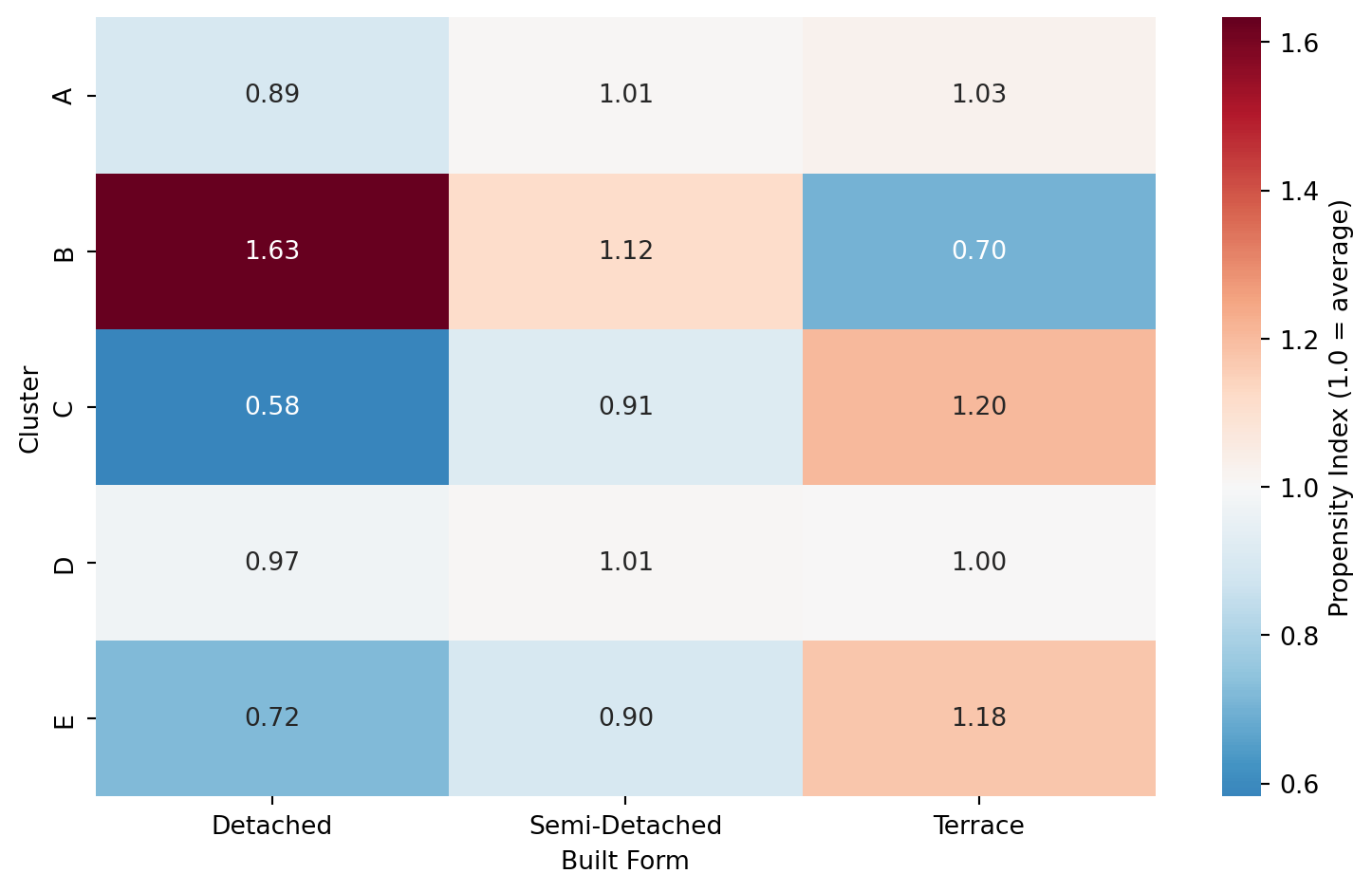The height and width of the screenshot is (892, 1372).
Task: Click the Propensity Index colorbar label
Action: coord(1339,408)
